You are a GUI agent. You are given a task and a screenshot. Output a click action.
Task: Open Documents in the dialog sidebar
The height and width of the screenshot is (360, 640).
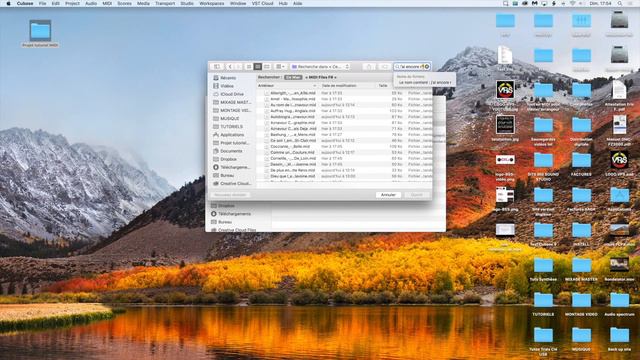pos(228,151)
